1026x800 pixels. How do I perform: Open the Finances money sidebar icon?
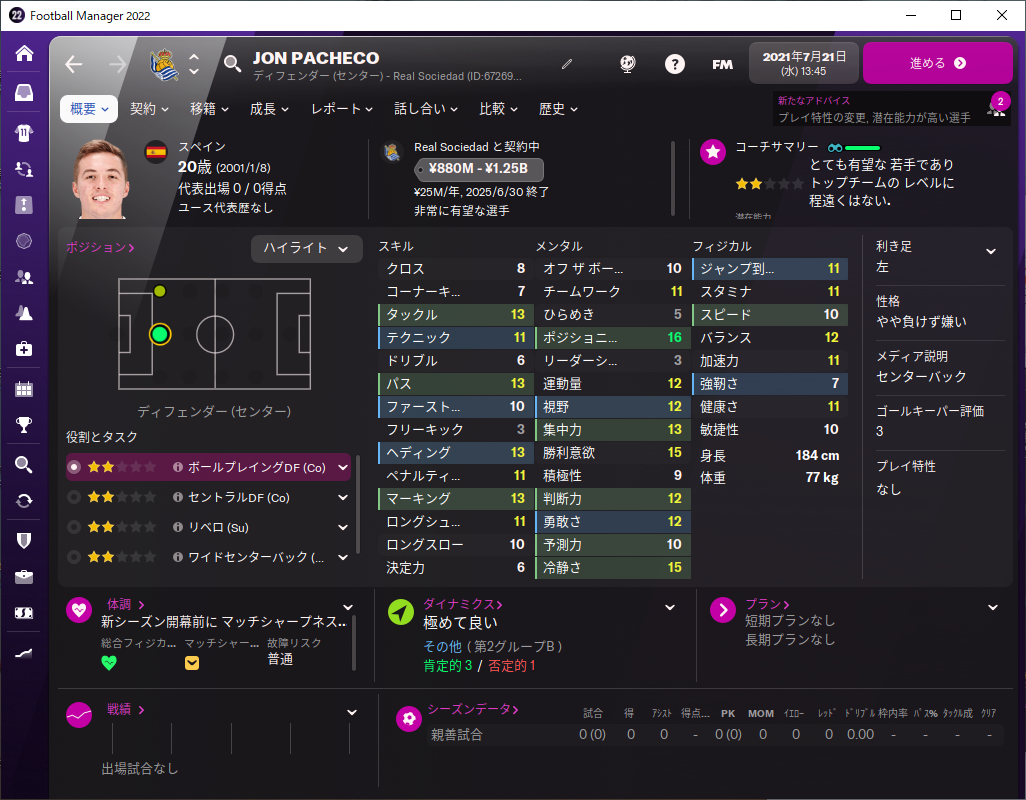pyautogui.click(x=24, y=613)
